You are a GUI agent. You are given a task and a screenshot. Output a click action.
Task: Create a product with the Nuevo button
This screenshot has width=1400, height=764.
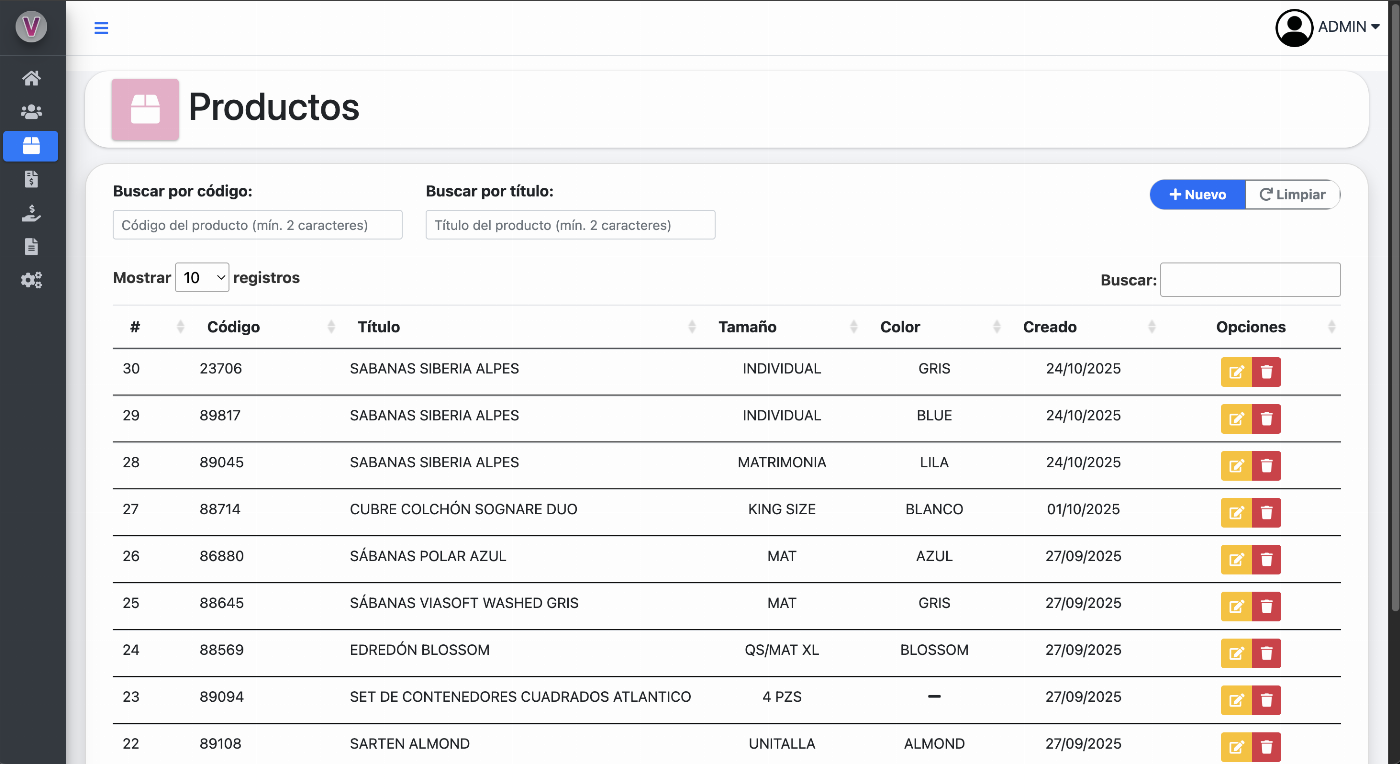[1197, 194]
